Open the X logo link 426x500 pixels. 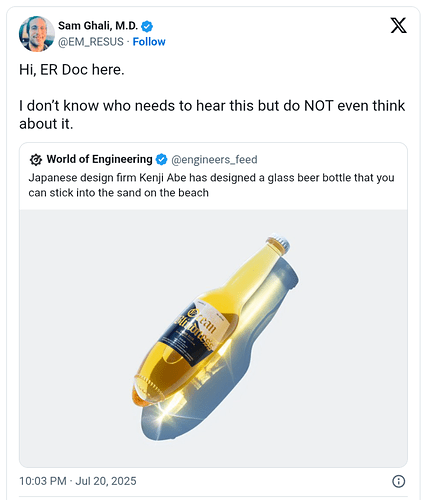[x=398, y=25]
